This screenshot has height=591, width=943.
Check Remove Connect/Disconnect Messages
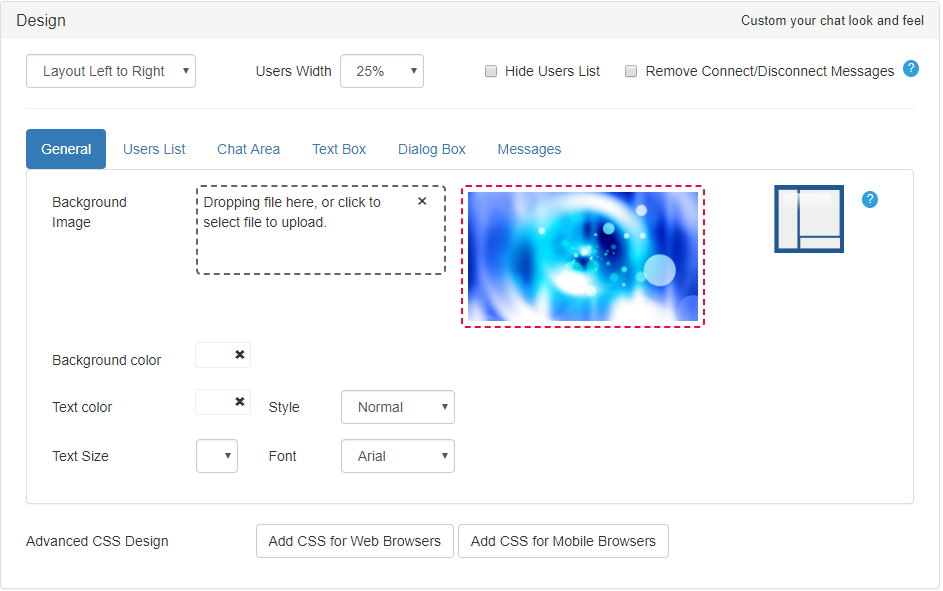tap(631, 70)
